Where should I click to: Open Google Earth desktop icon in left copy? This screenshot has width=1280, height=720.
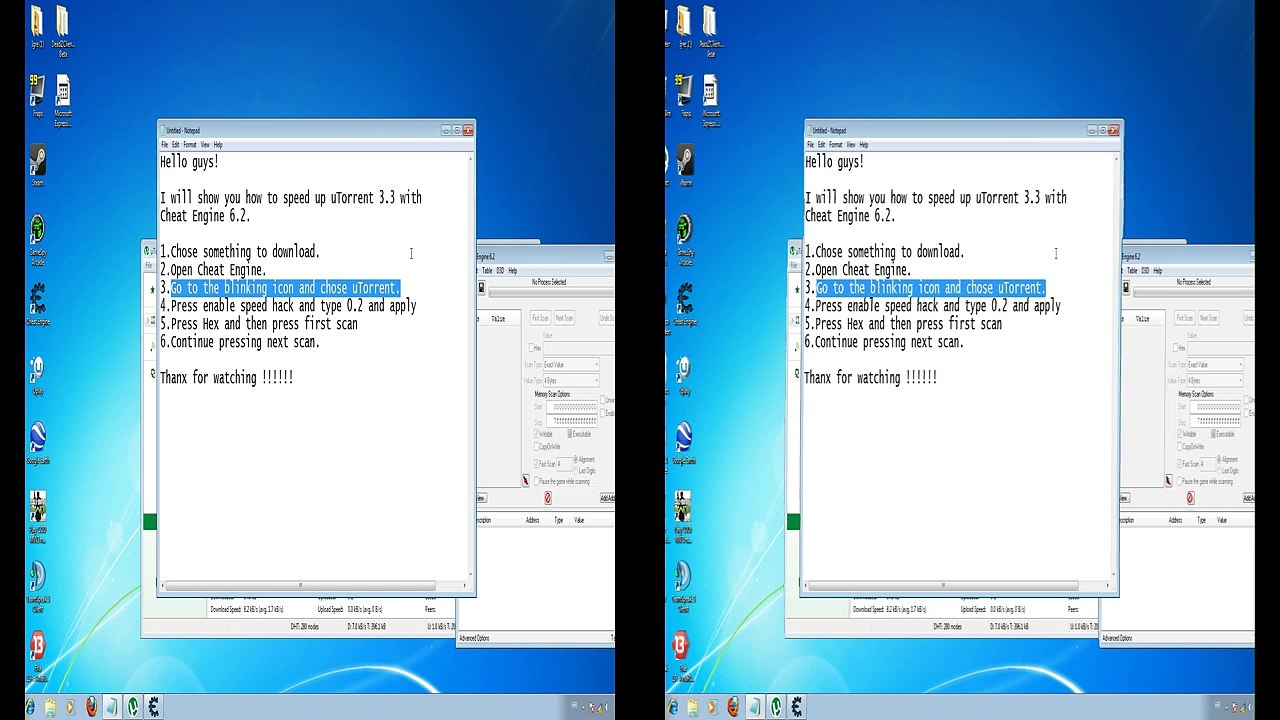tap(38, 442)
